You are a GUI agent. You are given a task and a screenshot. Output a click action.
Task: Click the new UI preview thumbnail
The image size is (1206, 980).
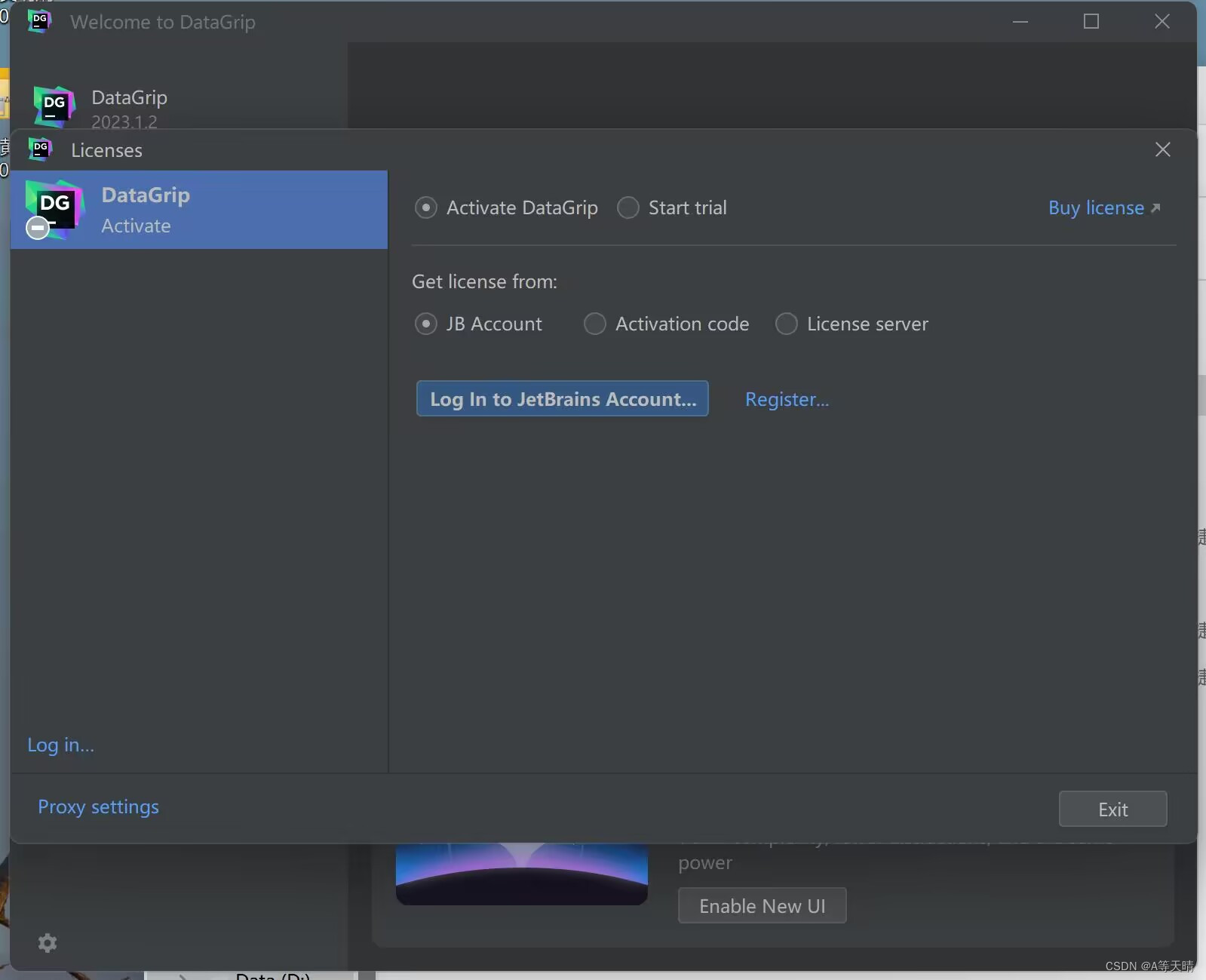tap(522, 874)
